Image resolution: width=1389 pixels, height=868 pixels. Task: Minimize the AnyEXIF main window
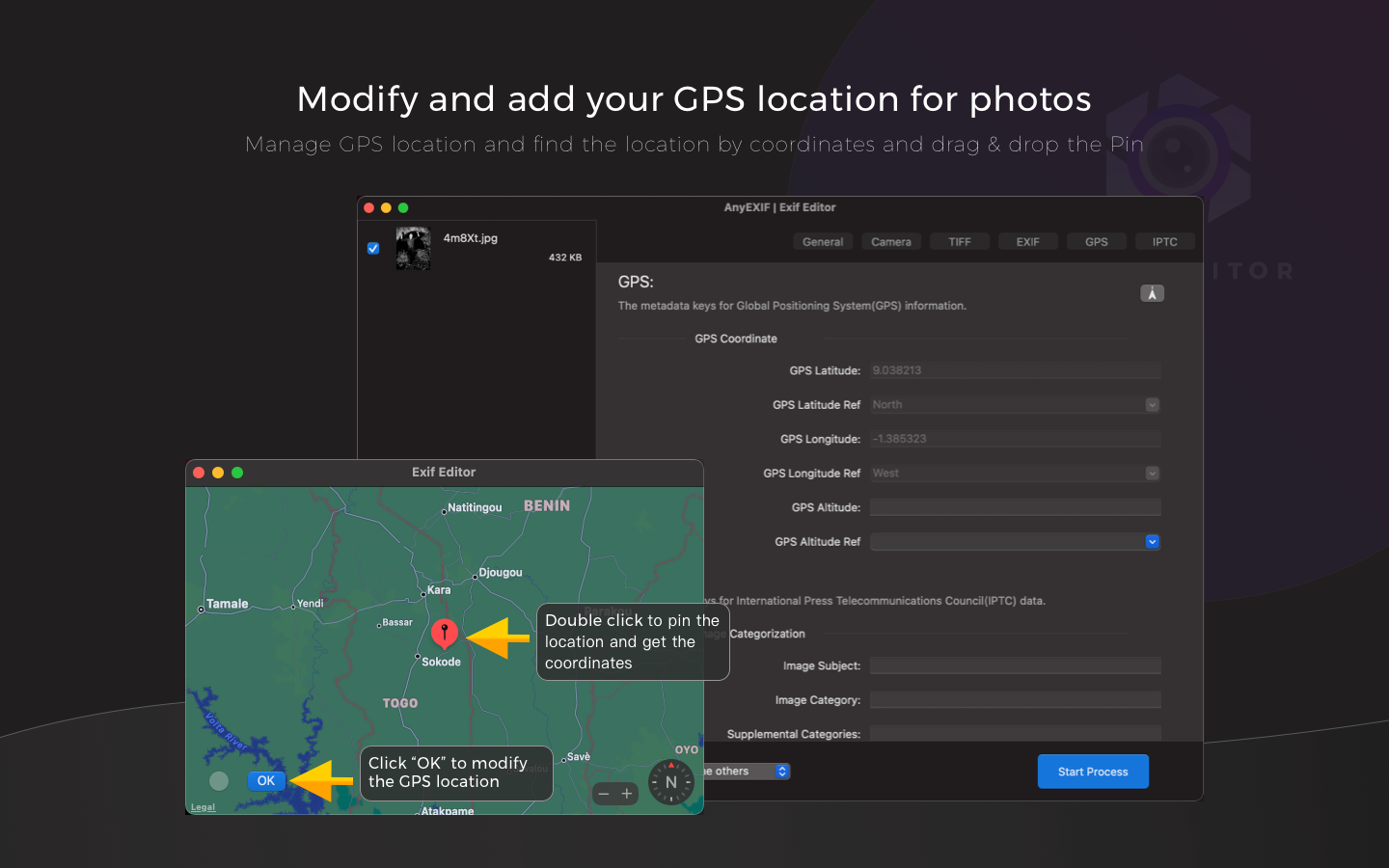click(x=386, y=207)
